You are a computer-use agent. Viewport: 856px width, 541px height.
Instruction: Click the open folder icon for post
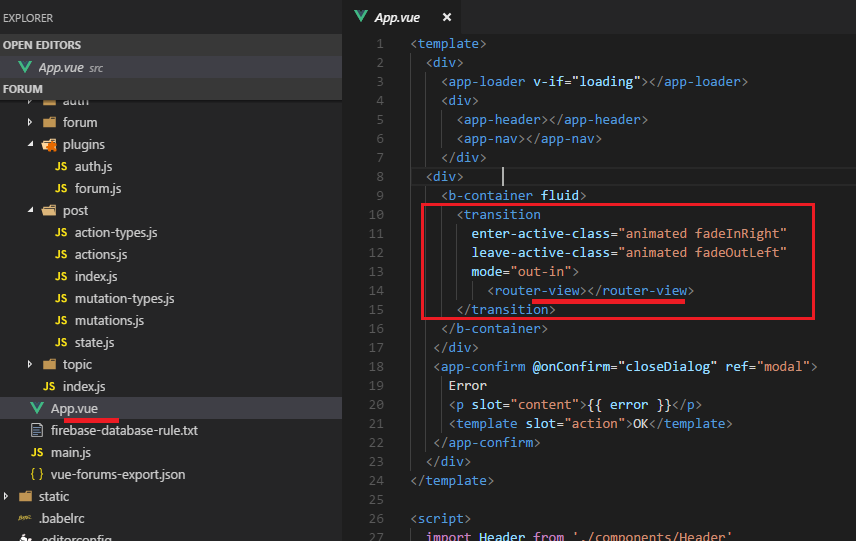(x=49, y=210)
